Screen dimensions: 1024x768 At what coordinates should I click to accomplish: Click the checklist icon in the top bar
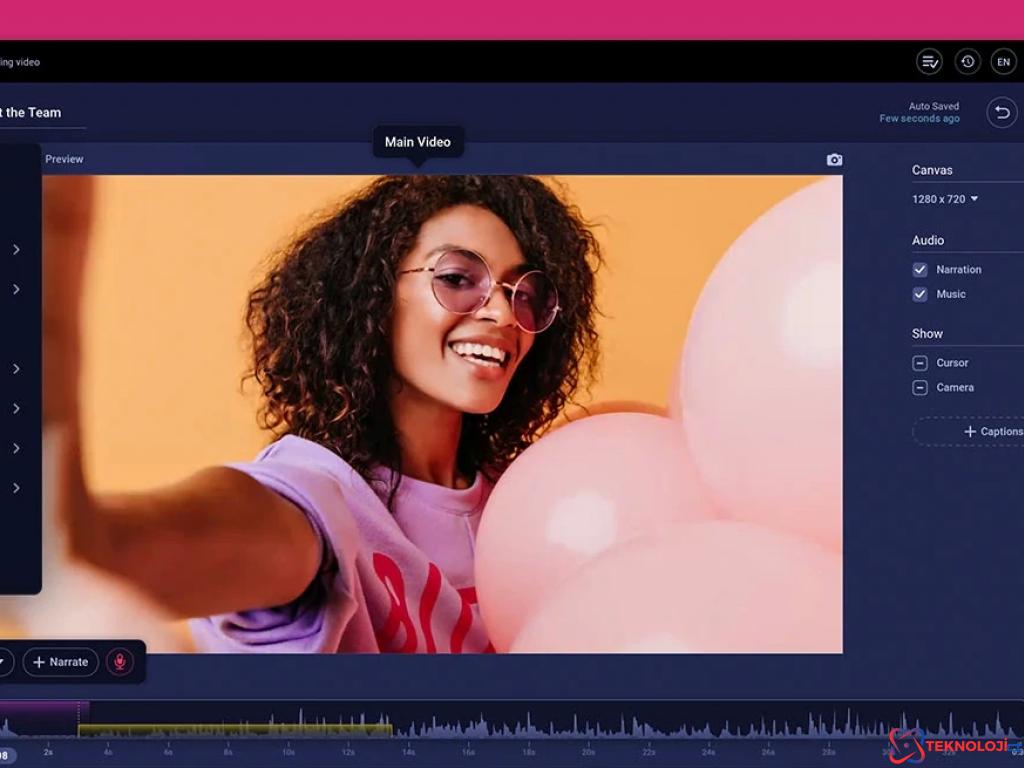(929, 61)
